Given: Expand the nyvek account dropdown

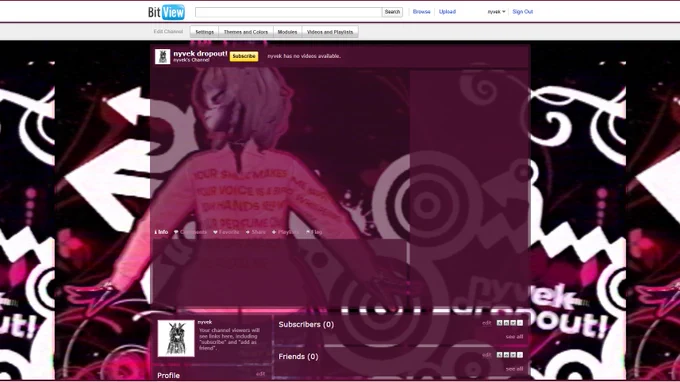Looking at the screenshot, I should point(496,12).
